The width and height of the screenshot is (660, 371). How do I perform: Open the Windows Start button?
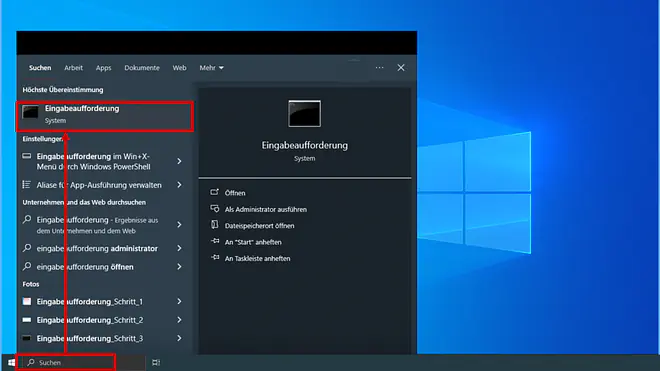tap(11, 362)
